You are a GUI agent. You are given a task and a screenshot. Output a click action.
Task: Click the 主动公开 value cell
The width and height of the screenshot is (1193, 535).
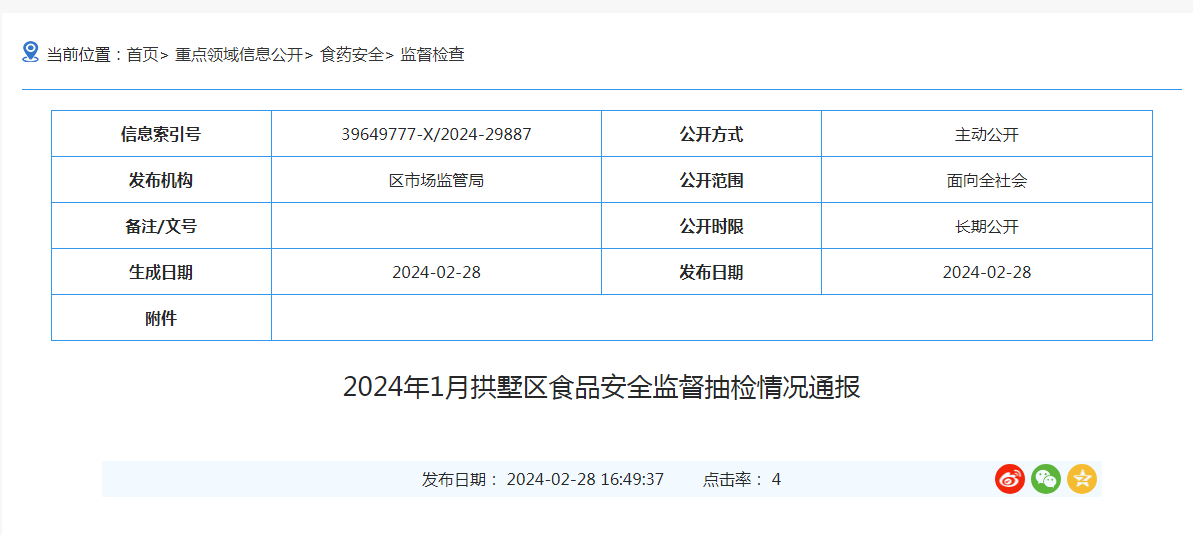pos(987,134)
